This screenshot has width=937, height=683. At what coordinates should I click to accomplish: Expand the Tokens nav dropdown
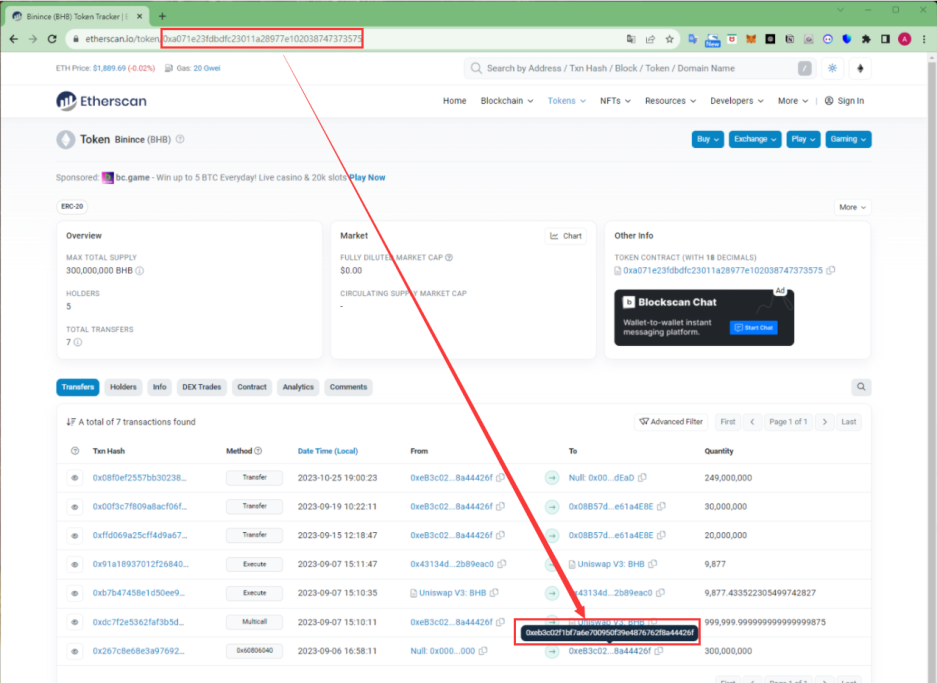tap(567, 101)
